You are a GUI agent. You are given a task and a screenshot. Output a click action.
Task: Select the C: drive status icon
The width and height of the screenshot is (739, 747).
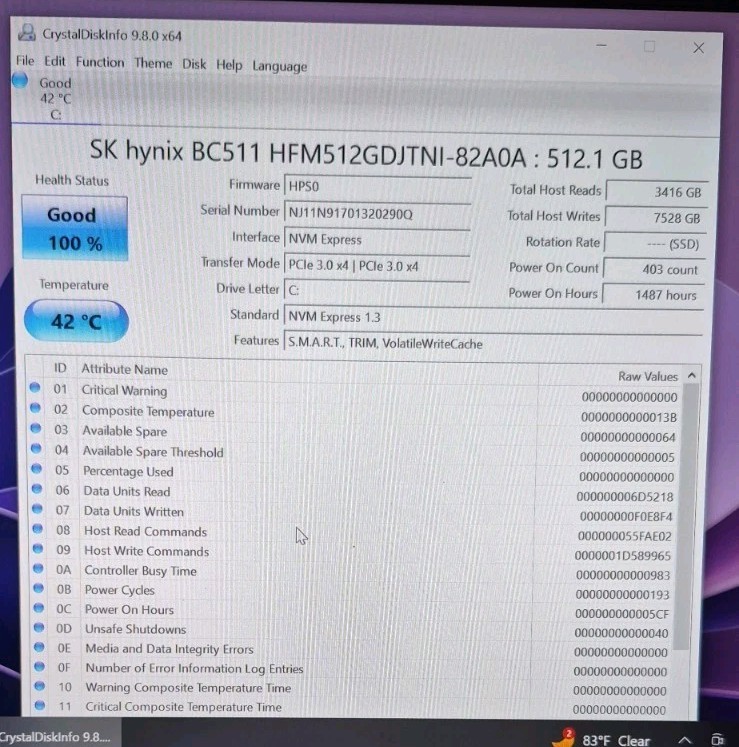pos(20,81)
